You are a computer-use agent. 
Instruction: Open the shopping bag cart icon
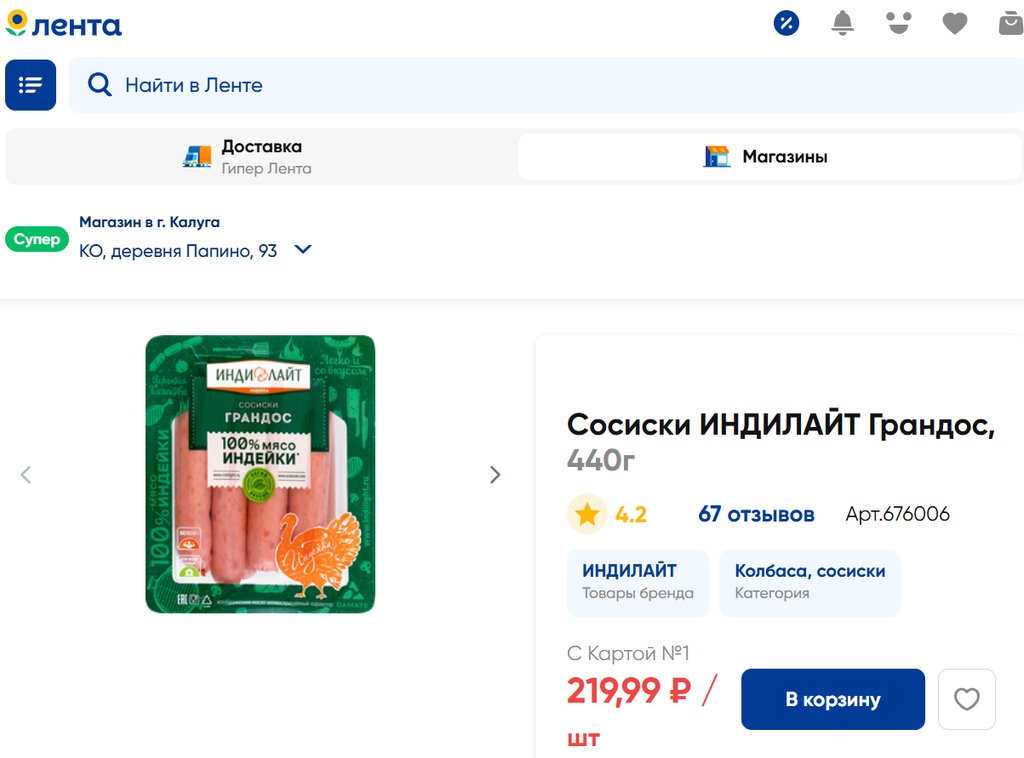(x=1011, y=24)
